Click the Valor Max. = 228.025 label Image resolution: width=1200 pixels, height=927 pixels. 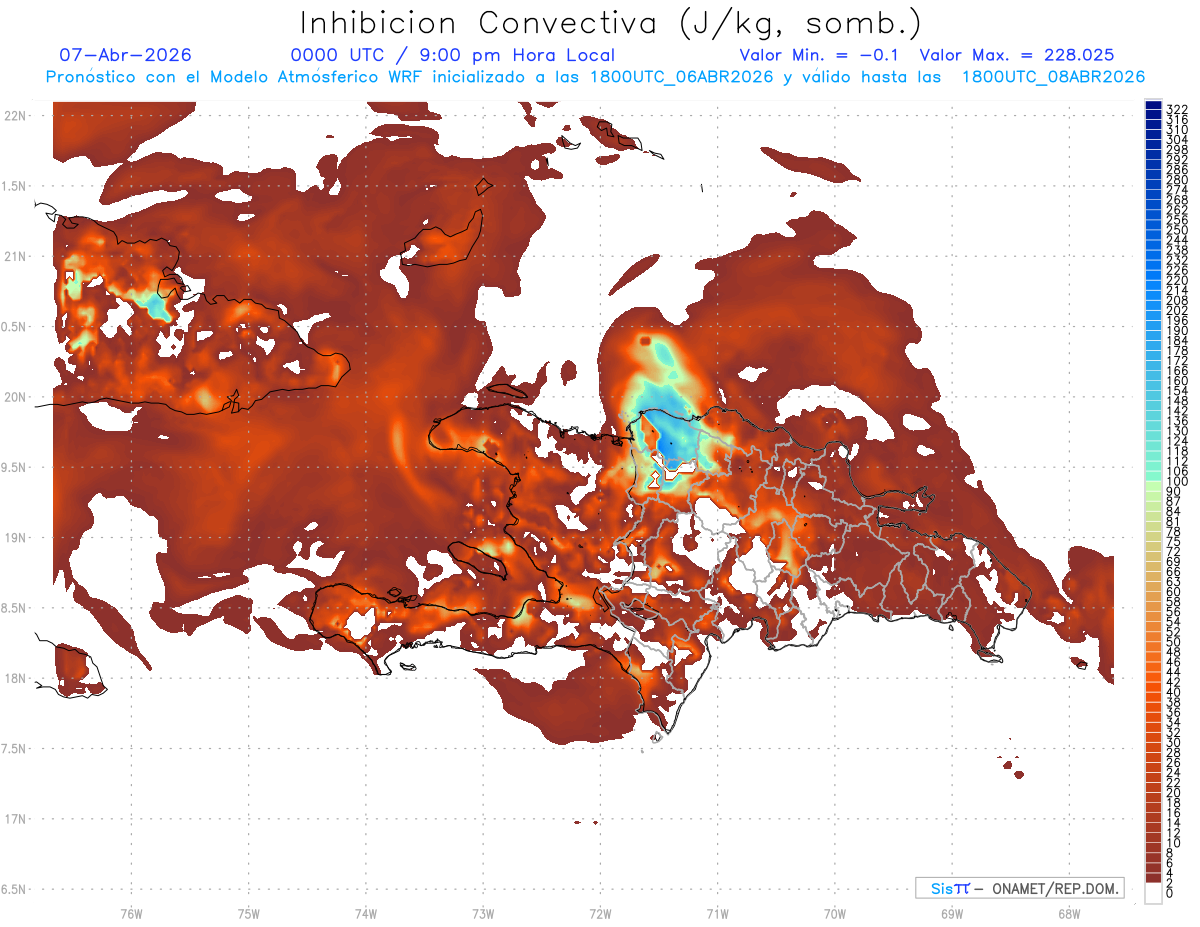pyautogui.click(x=1017, y=55)
